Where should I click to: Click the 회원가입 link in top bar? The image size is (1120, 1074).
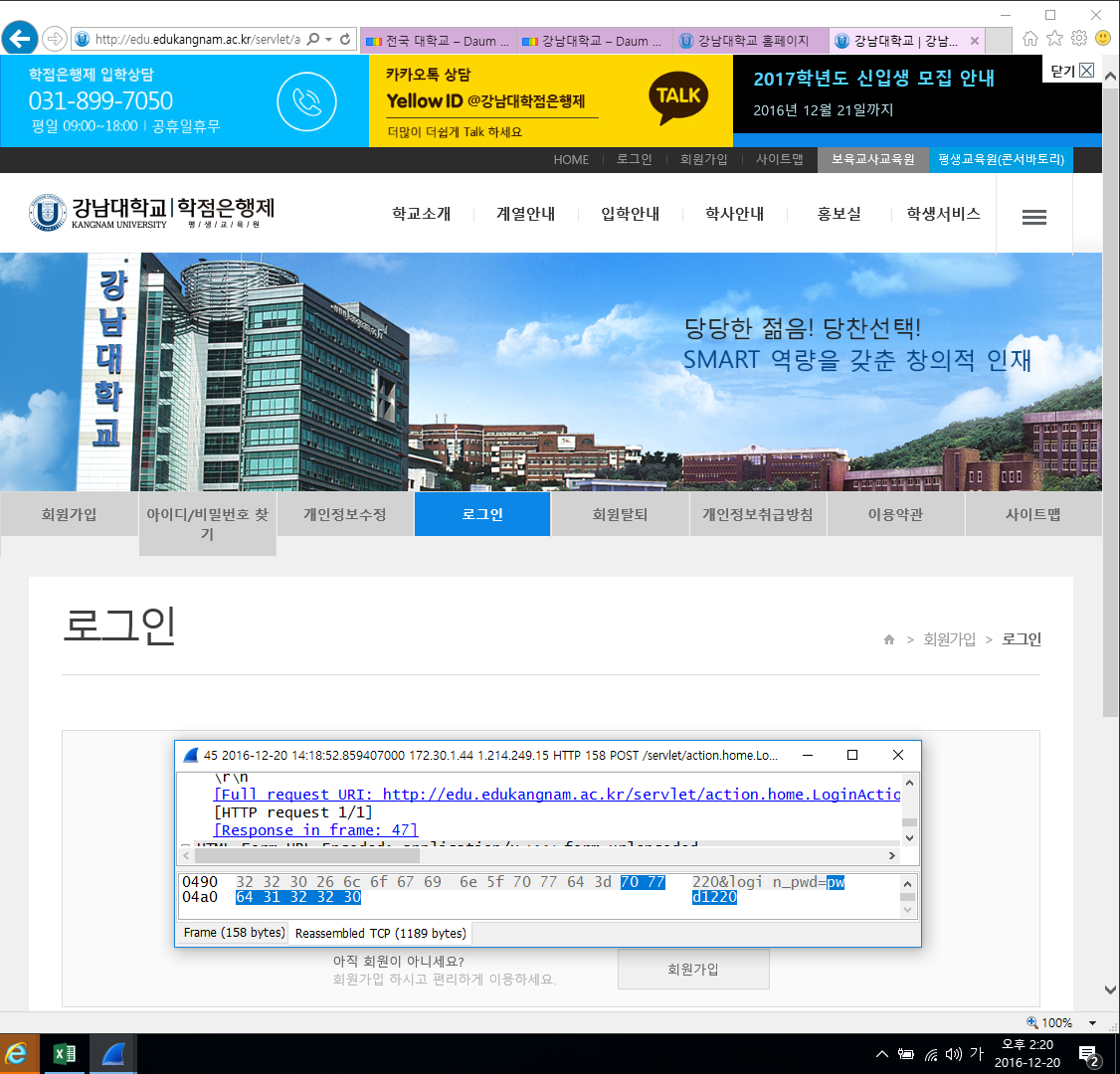click(x=703, y=159)
